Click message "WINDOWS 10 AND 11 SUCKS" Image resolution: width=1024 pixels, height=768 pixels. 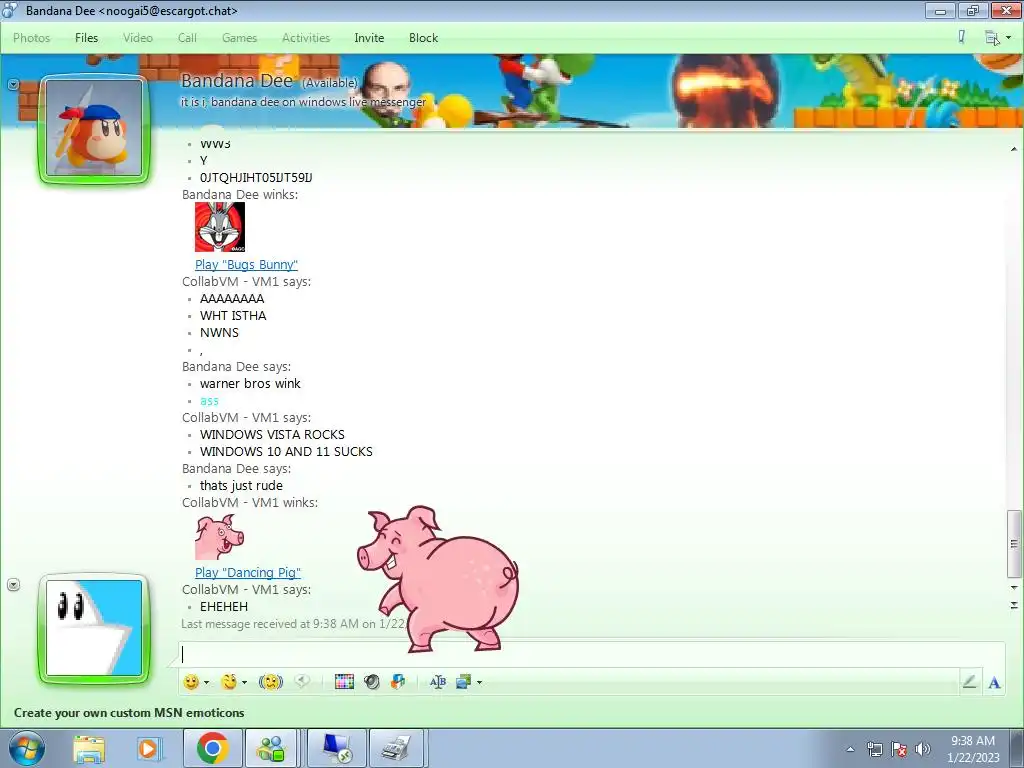[x=286, y=451]
